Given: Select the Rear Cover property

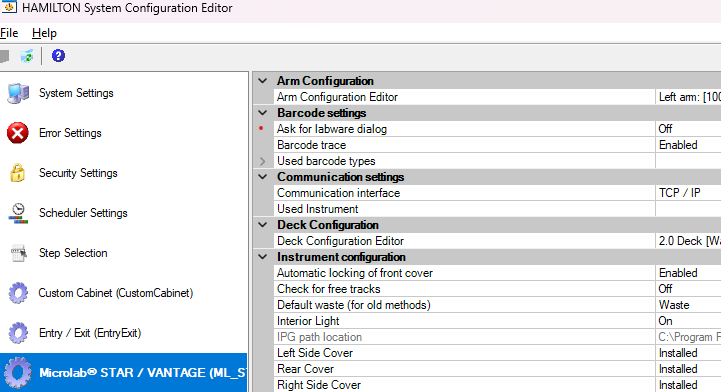Looking at the screenshot, I should point(464,369).
